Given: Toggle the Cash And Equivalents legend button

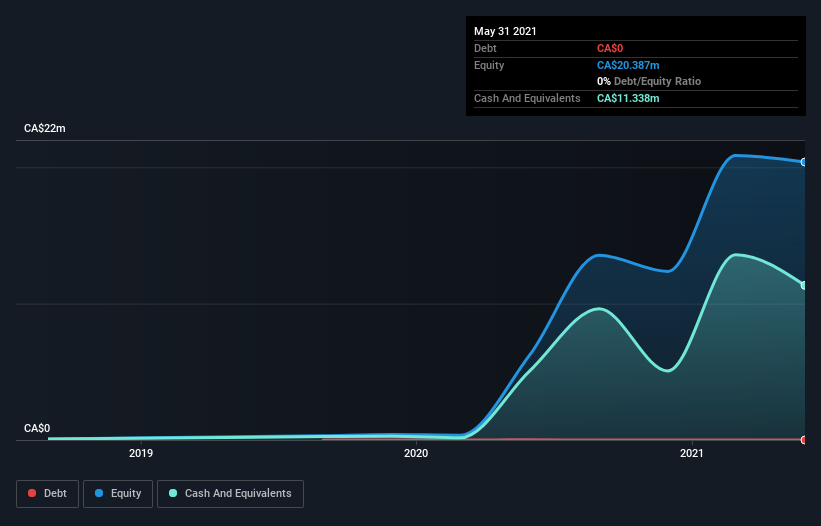Looking at the screenshot, I should (230, 494).
